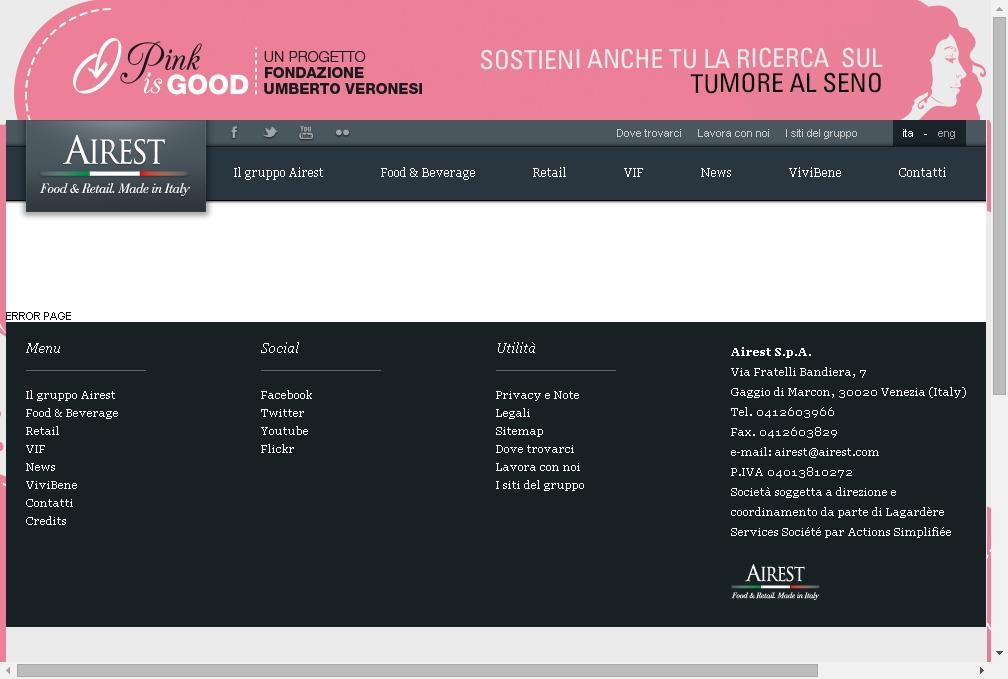Click I siti del gruppo footer link
This screenshot has height=679, width=1008.
click(540, 485)
